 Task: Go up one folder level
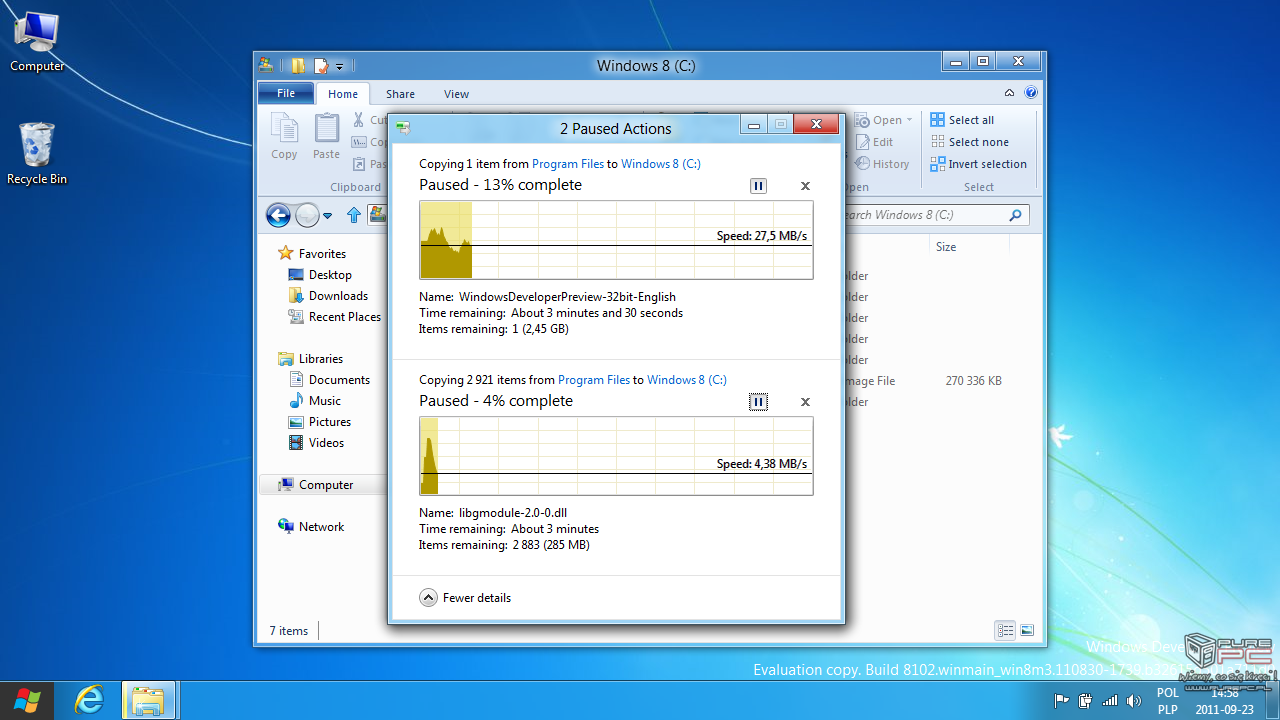[353, 215]
